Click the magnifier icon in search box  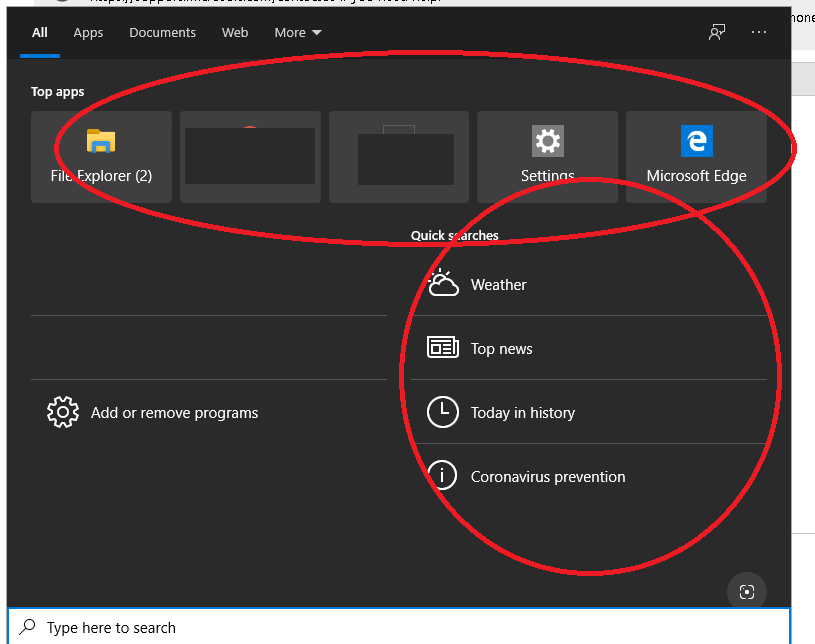click(x=27, y=627)
